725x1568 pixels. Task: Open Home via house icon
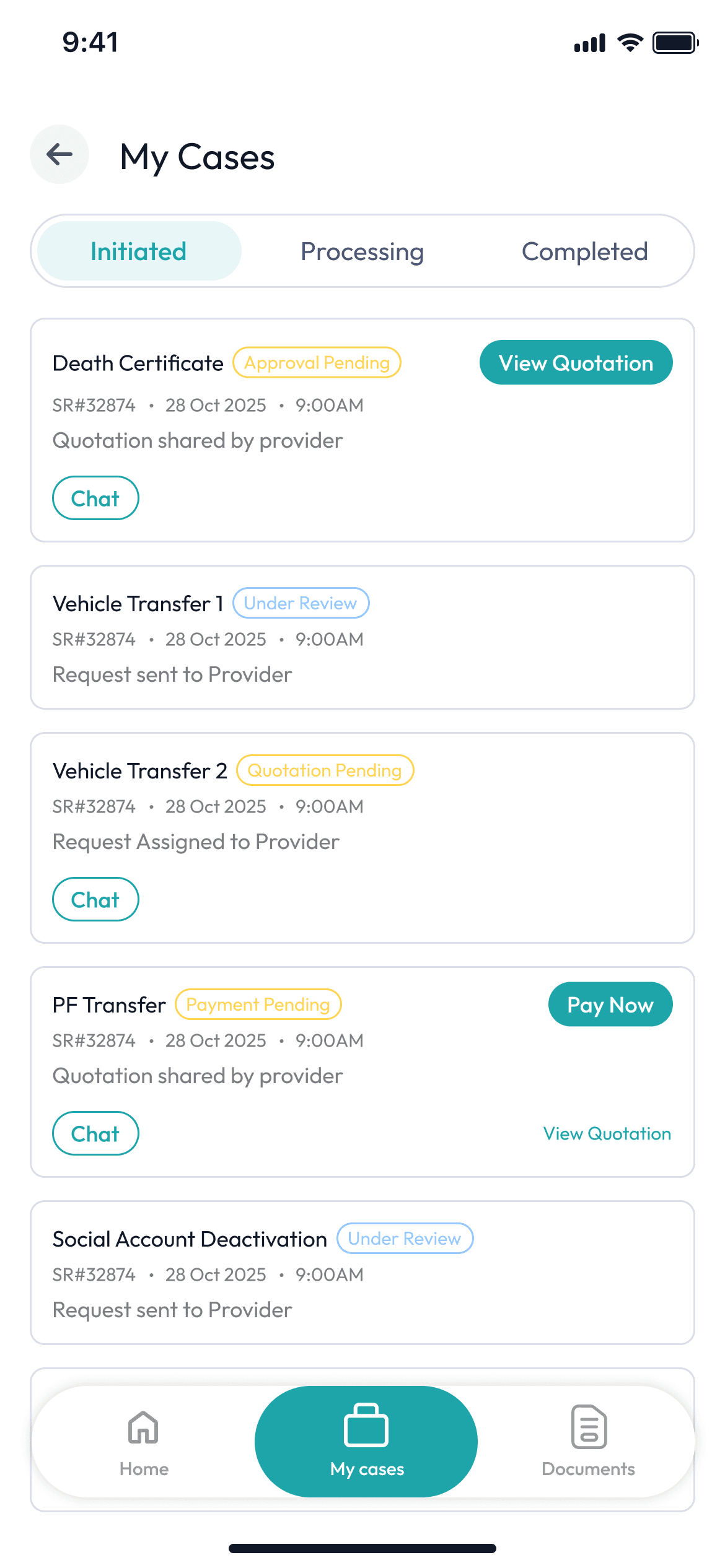click(x=143, y=1427)
